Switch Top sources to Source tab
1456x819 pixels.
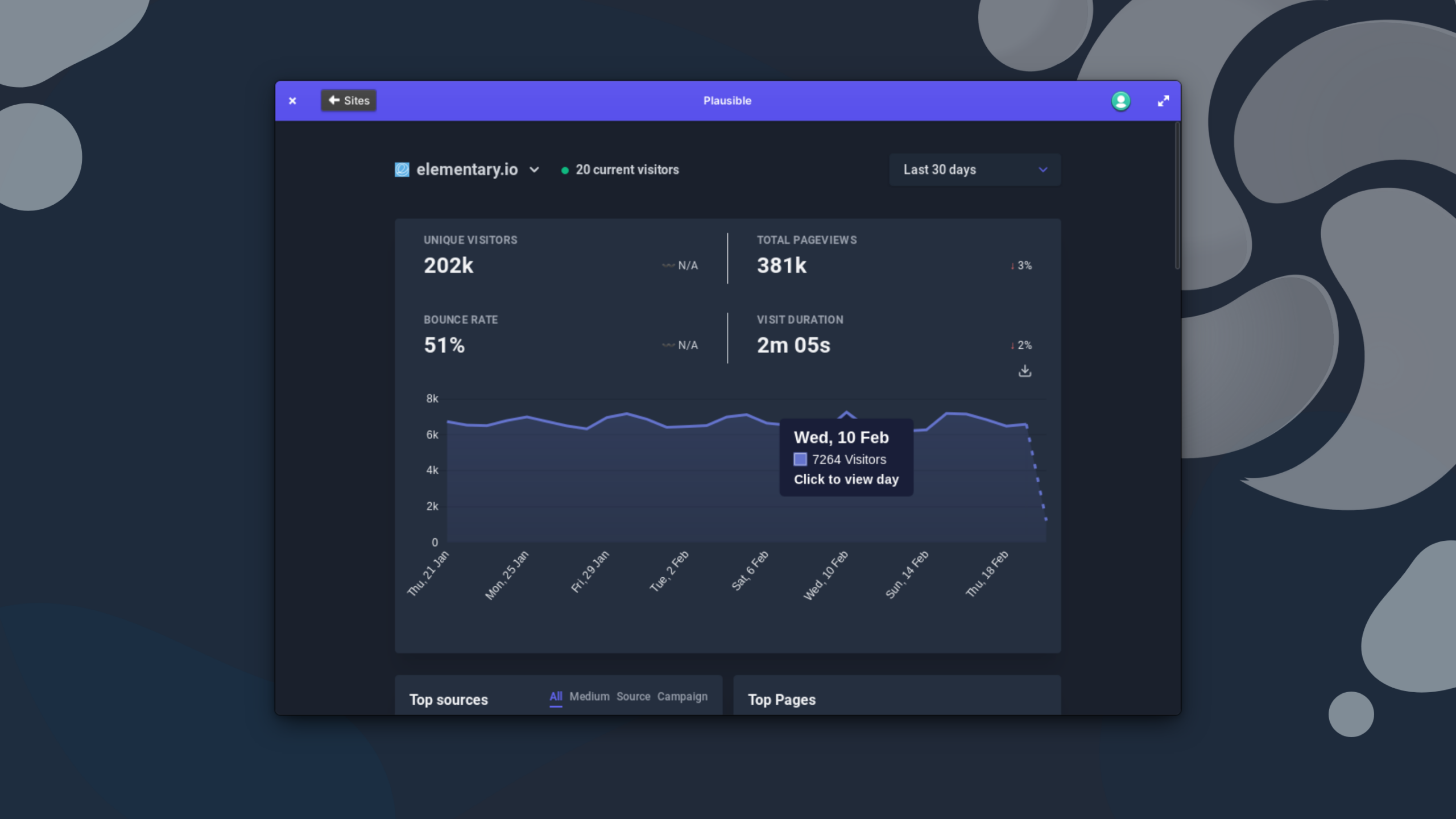pyautogui.click(x=633, y=697)
